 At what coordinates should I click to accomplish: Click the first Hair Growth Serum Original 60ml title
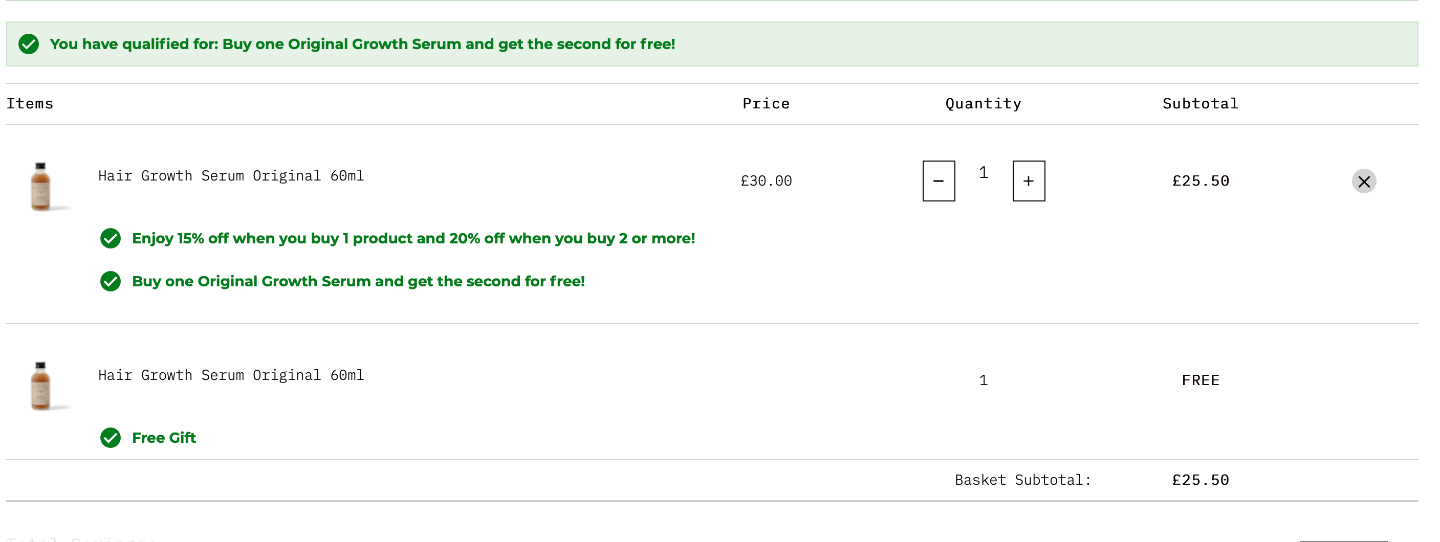coord(231,176)
